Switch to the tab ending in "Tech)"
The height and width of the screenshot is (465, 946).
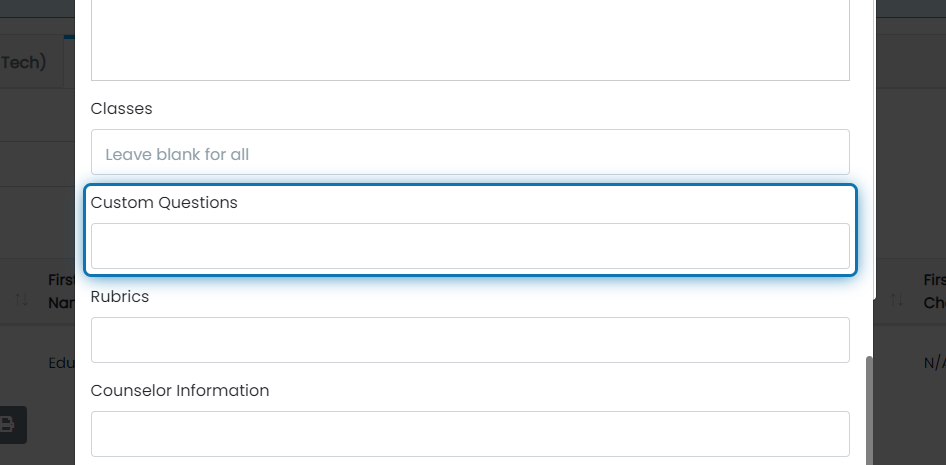click(x=24, y=62)
